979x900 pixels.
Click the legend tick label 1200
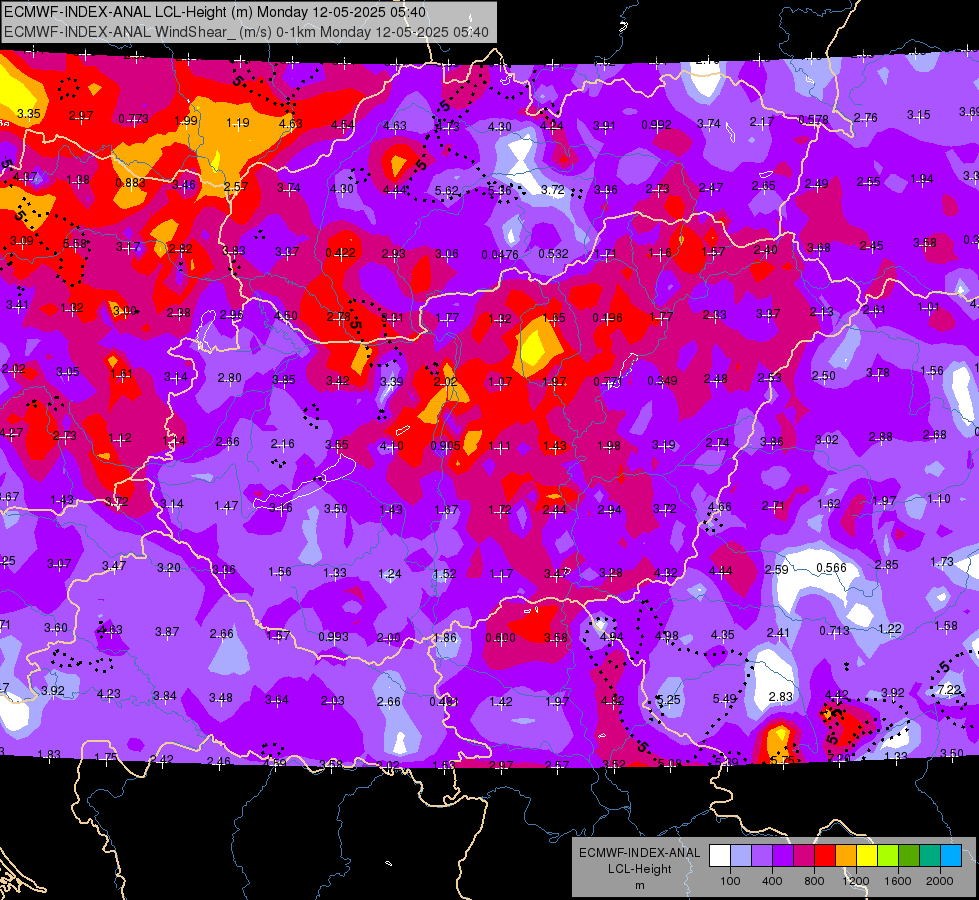(x=855, y=881)
